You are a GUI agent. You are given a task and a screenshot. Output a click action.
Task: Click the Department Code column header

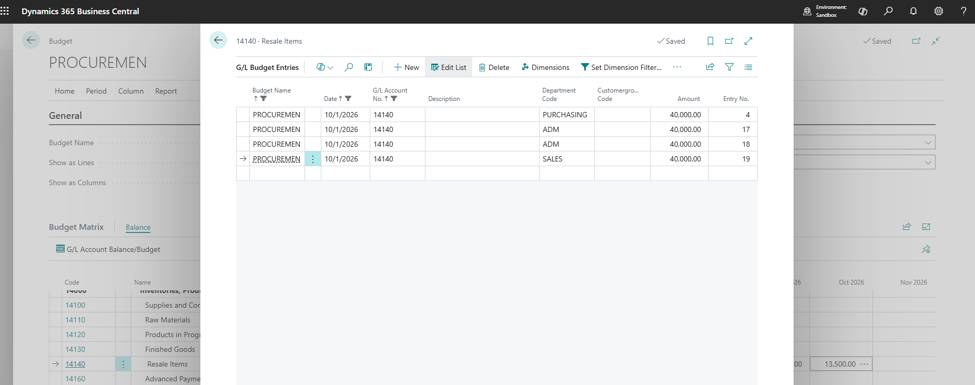559,95
